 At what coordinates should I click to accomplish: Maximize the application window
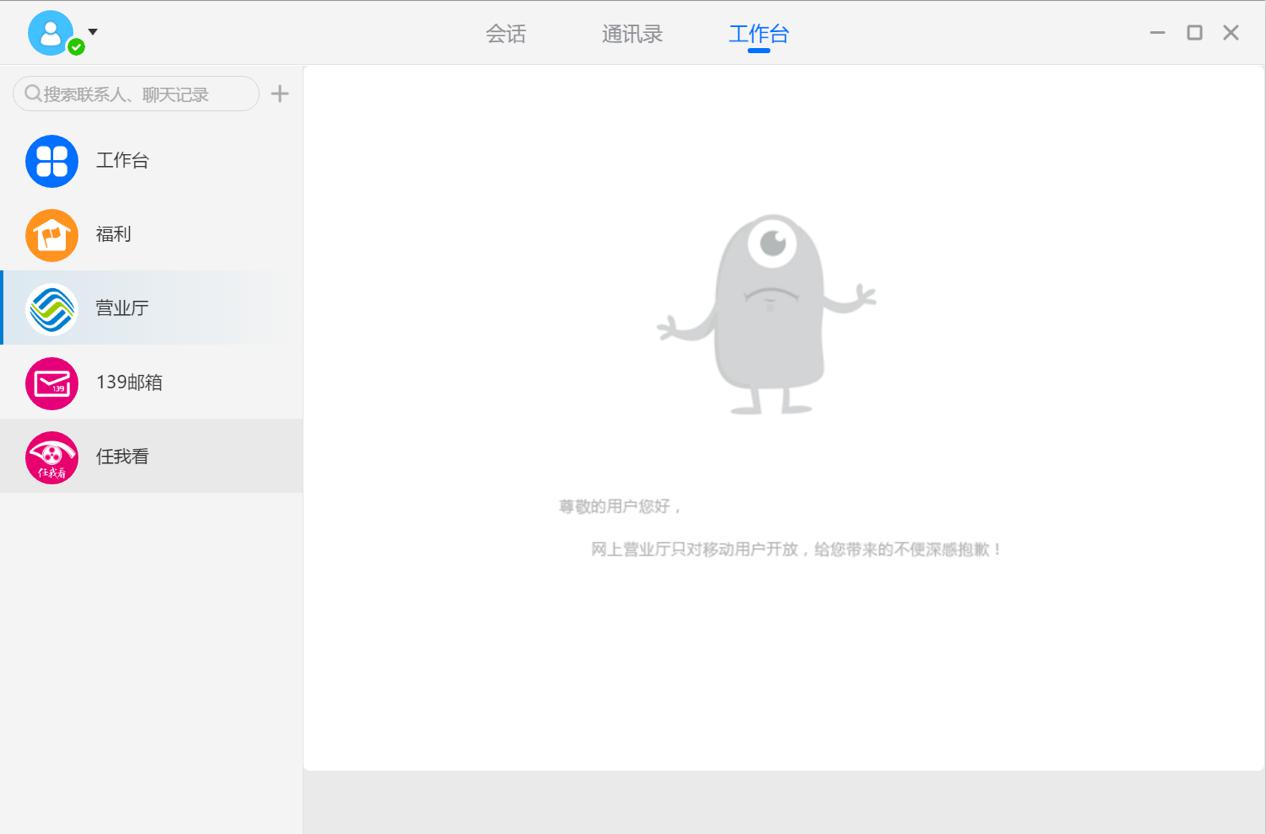pos(1194,33)
